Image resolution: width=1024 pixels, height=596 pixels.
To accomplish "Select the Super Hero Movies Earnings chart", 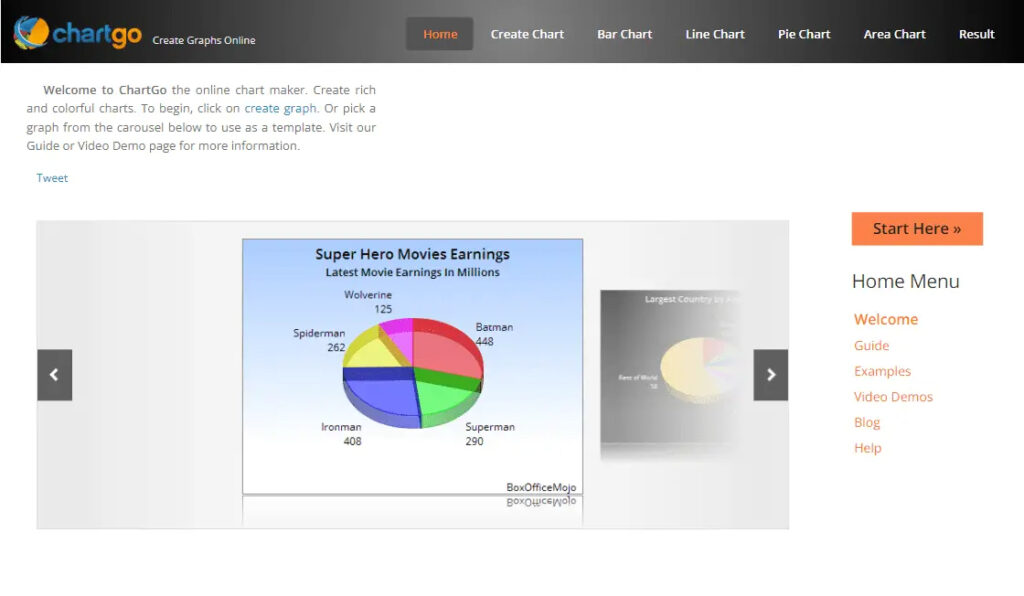I will coord(410,370).
